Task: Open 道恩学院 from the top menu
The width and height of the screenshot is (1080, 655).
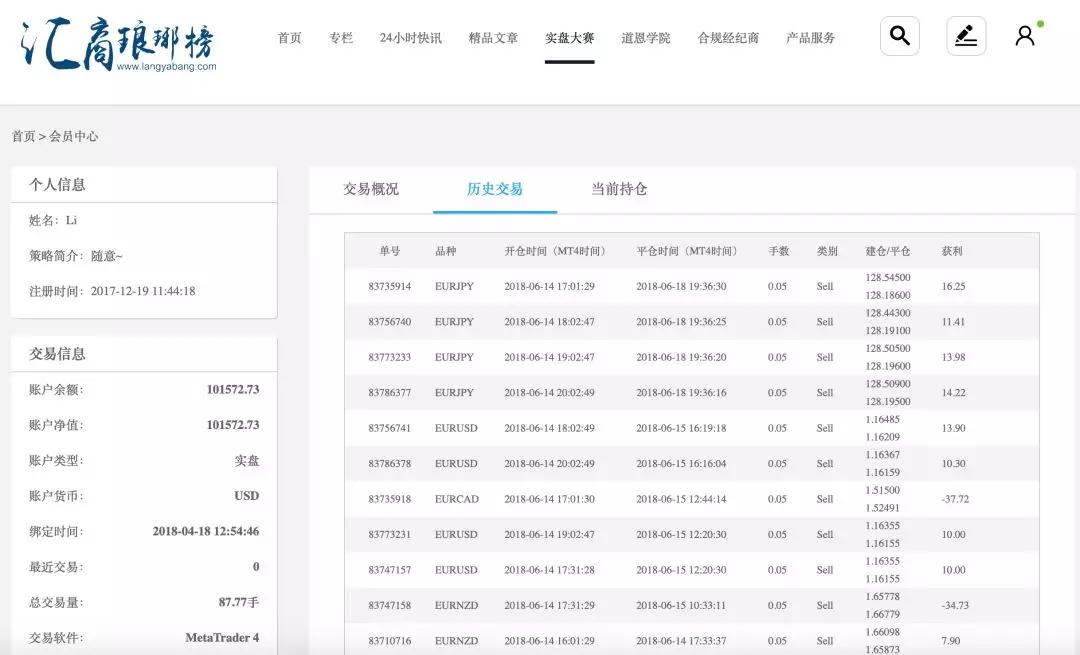Action: point(646,38)
